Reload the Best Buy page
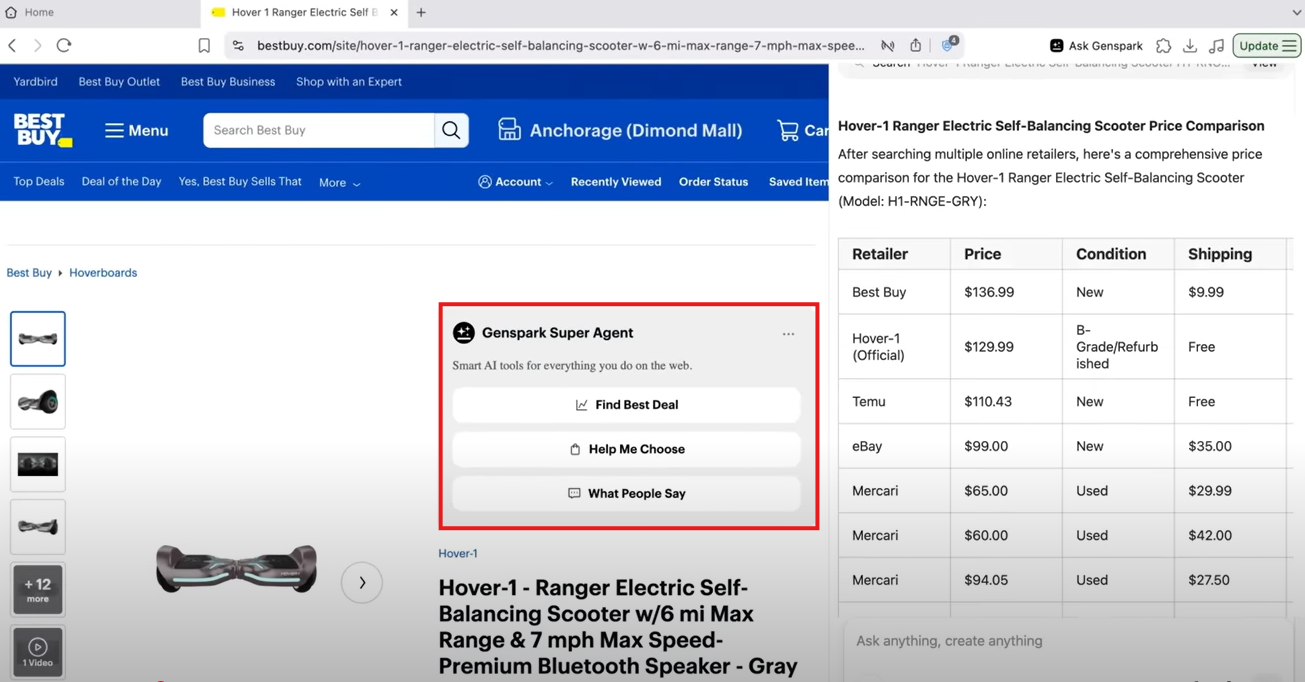The height and width of the screenshot is (682, 1305). tap(64, 45)
